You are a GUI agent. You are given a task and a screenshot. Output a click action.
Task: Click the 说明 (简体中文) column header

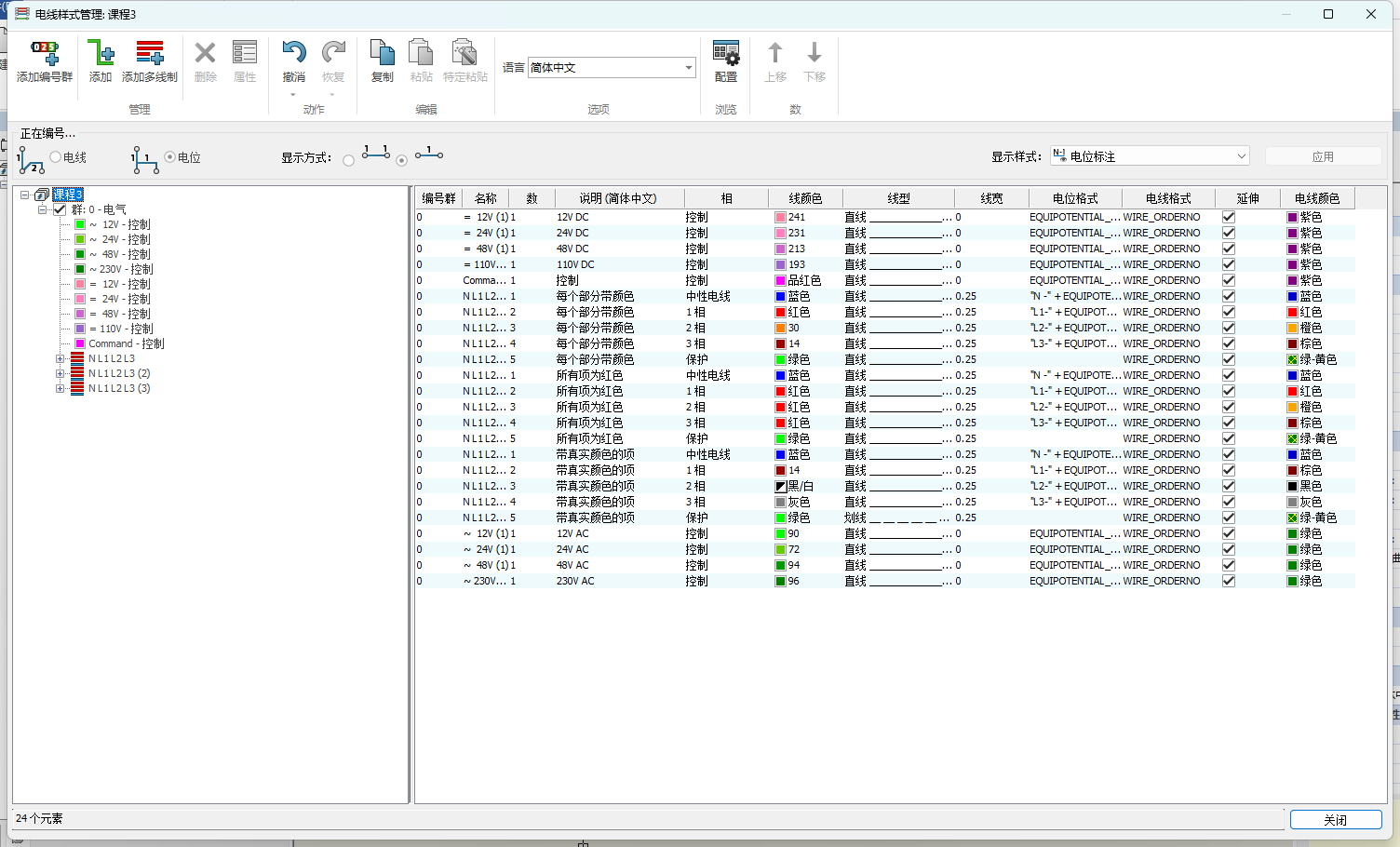coord(618,198)
